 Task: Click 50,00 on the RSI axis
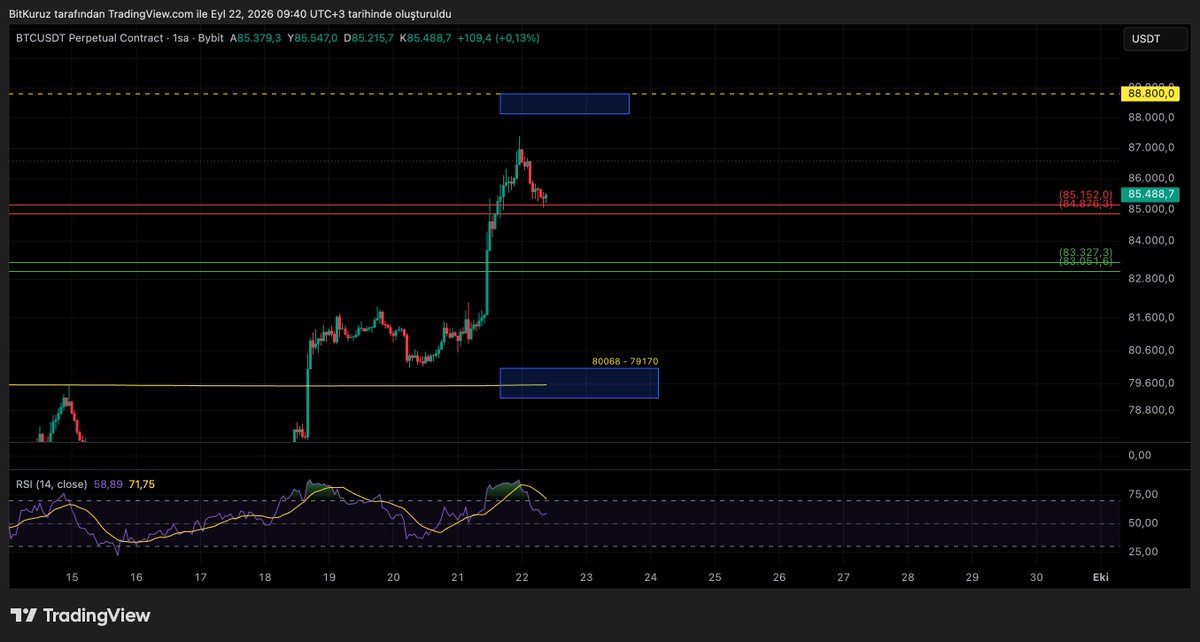point(1144,523)
